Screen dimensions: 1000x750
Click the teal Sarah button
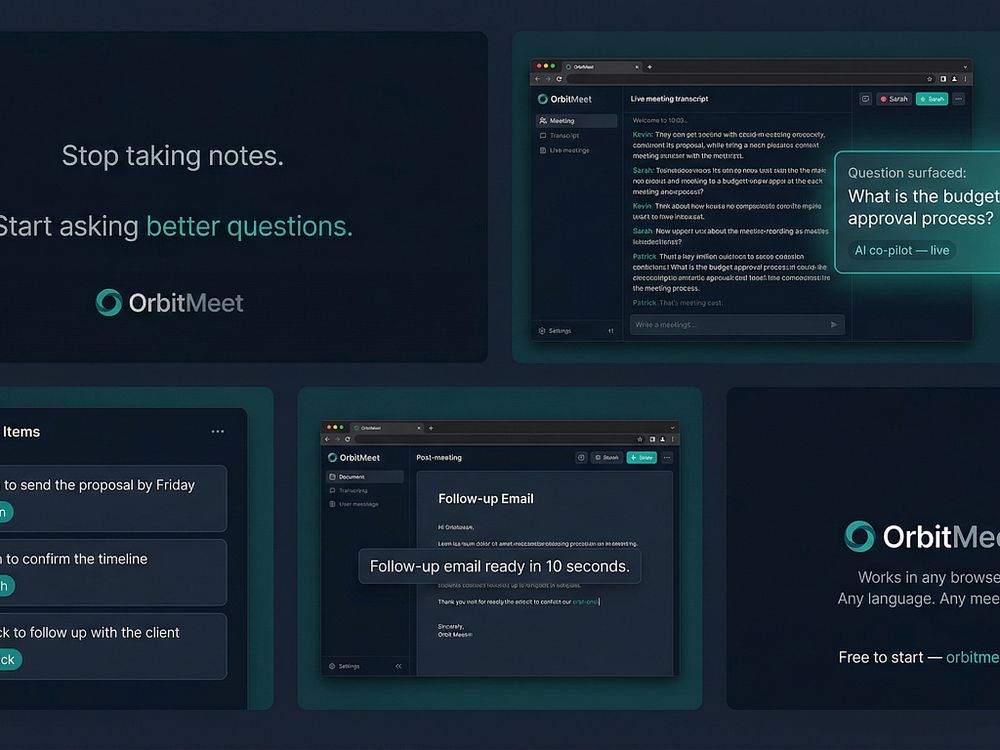tap(932, 99)
